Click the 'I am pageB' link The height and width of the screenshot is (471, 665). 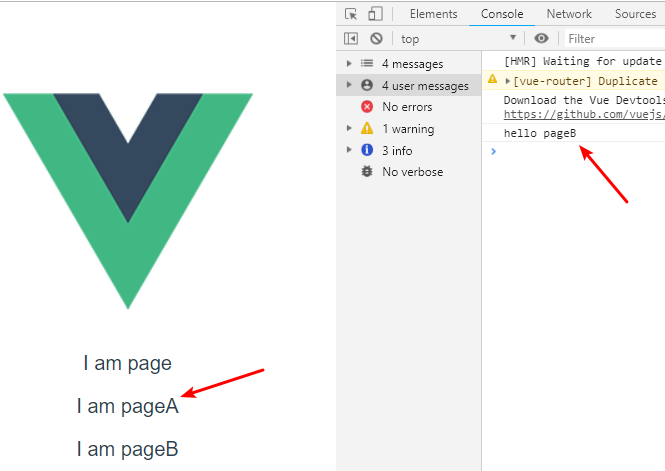pos(128,449)
